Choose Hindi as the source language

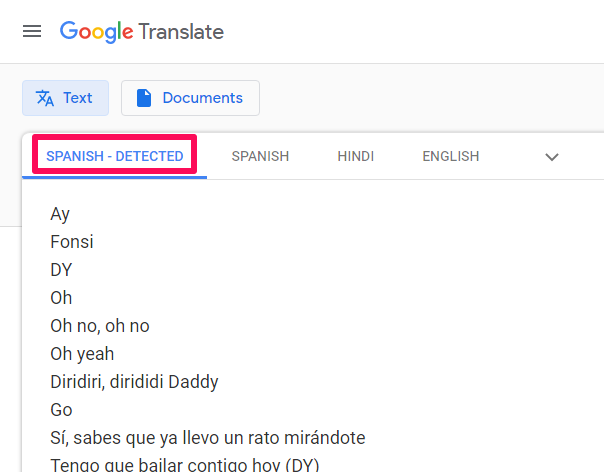(x=356, y=156)
